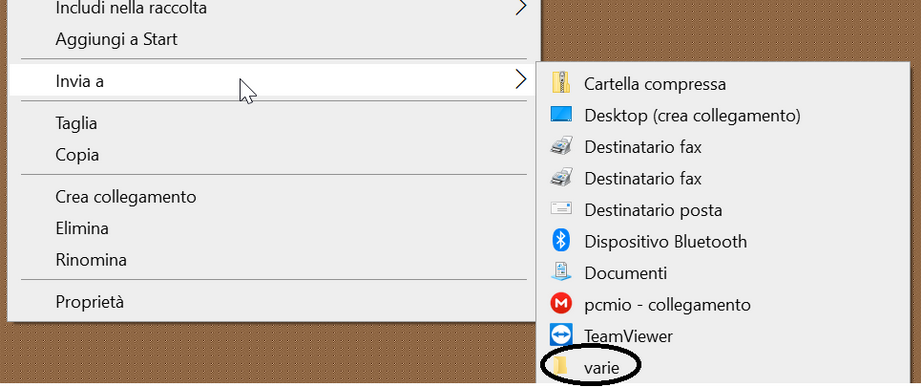Image resolution: width=921 pixels, height=387 pixels.
Task: Click the Destinatario posta envelope icon
Action: 561,208
